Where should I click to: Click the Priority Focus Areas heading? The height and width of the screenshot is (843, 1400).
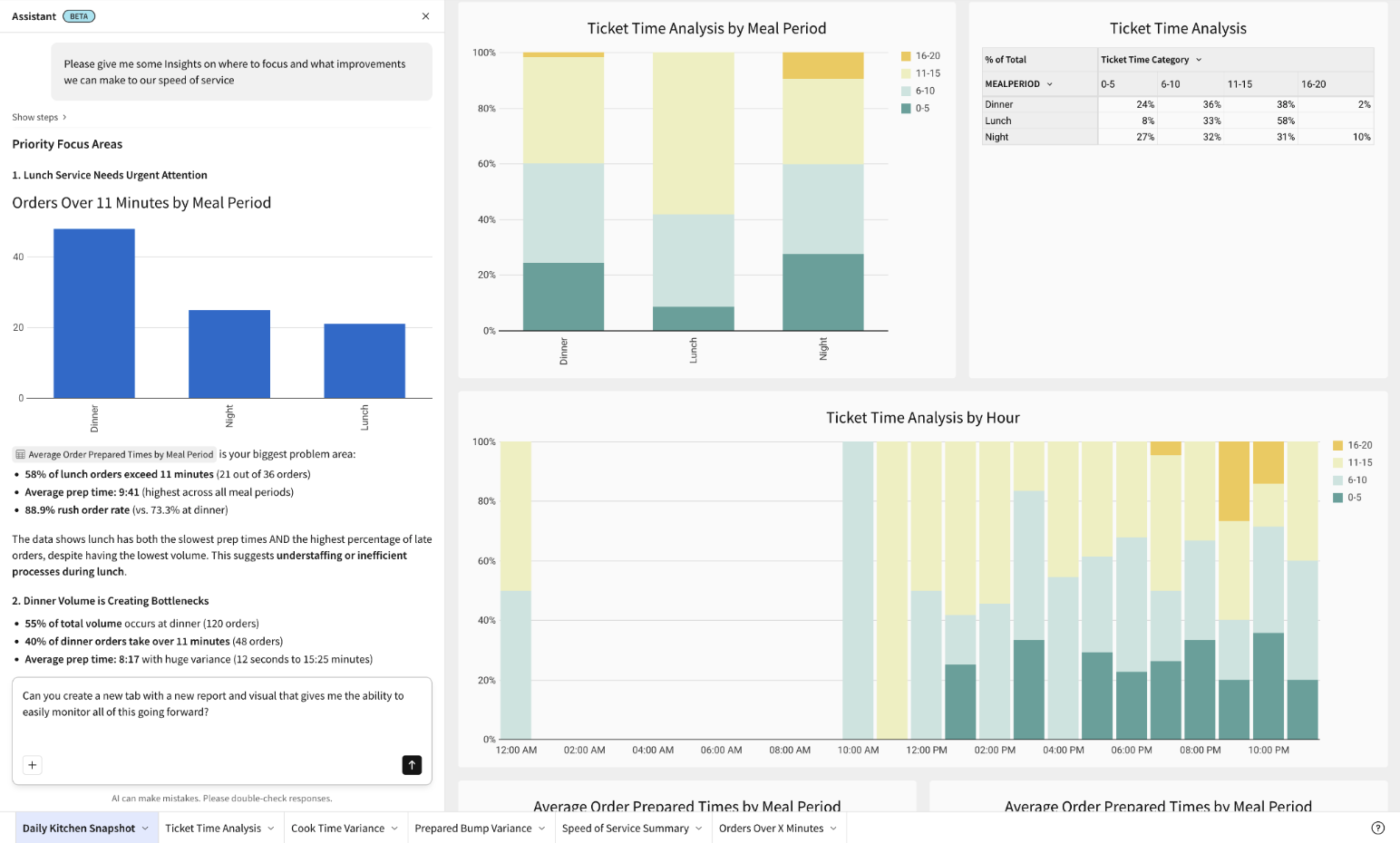point(67,144)
